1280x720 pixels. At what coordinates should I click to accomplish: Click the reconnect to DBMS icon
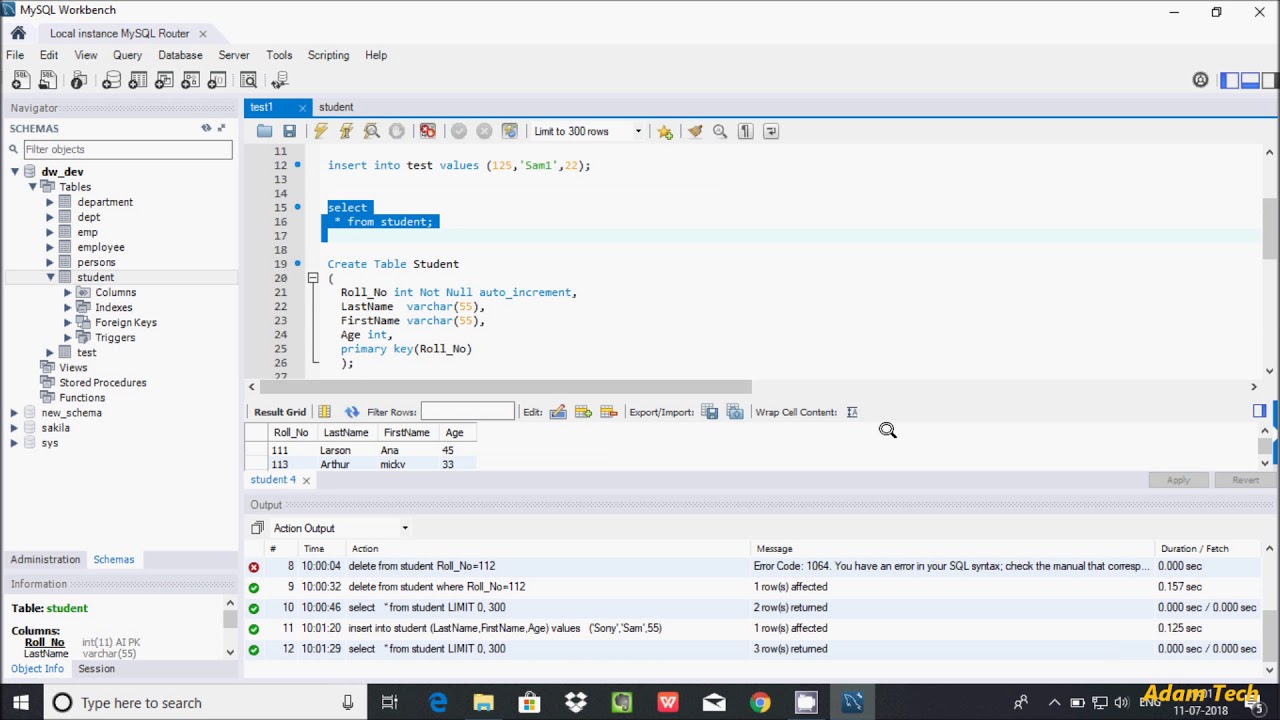(x=280, y=81)
